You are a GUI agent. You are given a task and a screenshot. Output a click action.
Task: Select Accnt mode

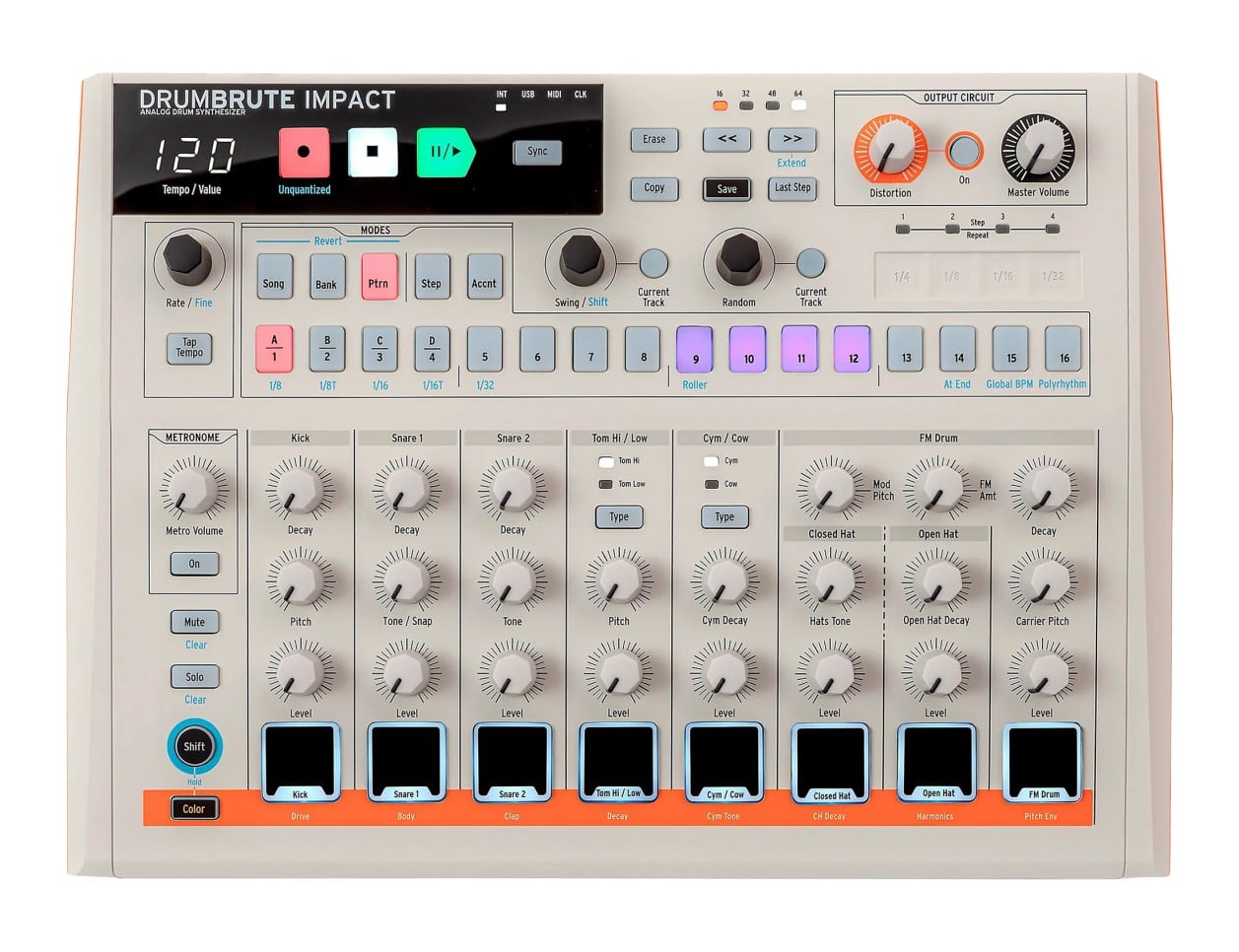coord(484,277)
